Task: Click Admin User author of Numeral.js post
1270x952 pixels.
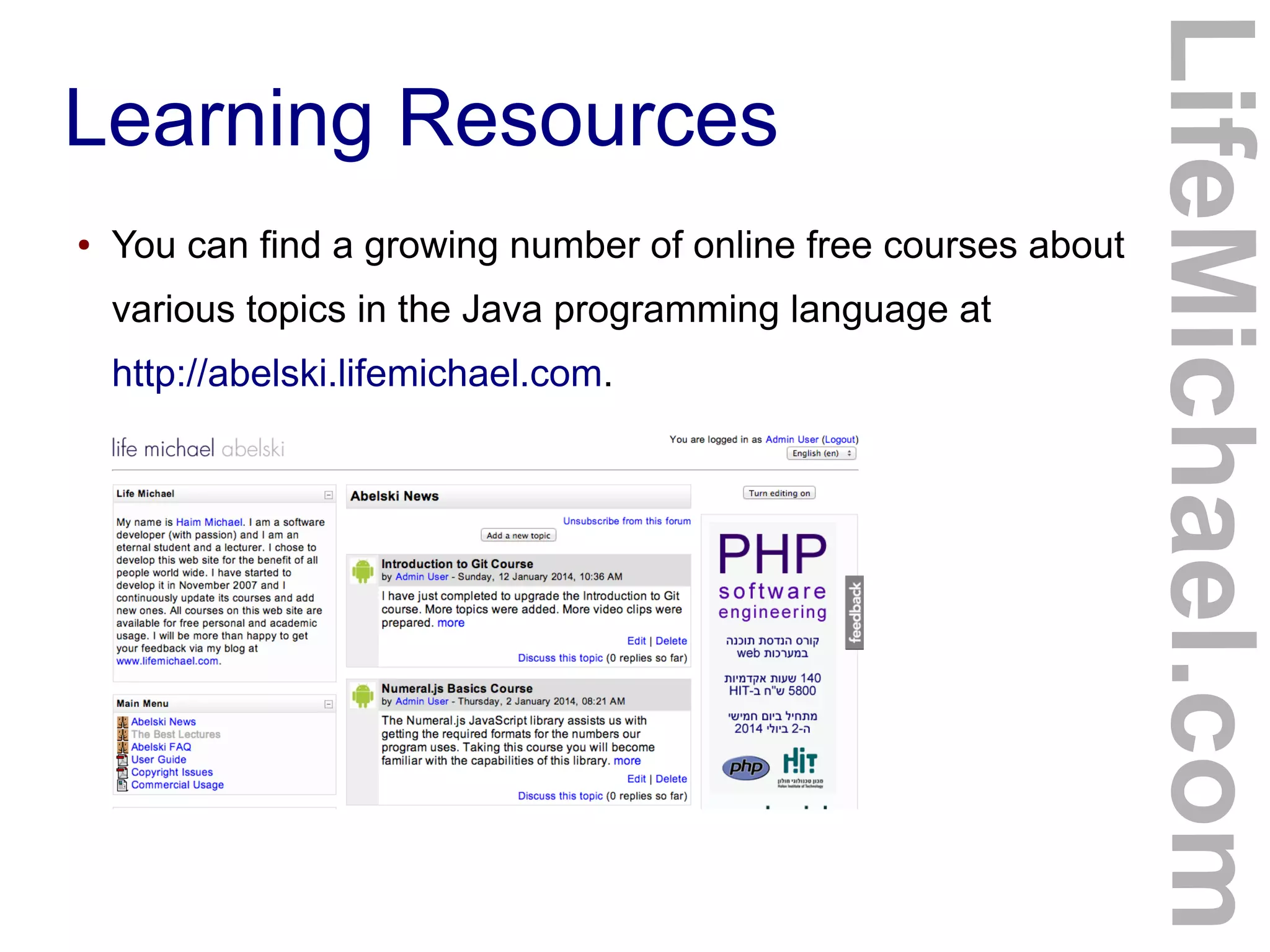Action: (422, 701)
